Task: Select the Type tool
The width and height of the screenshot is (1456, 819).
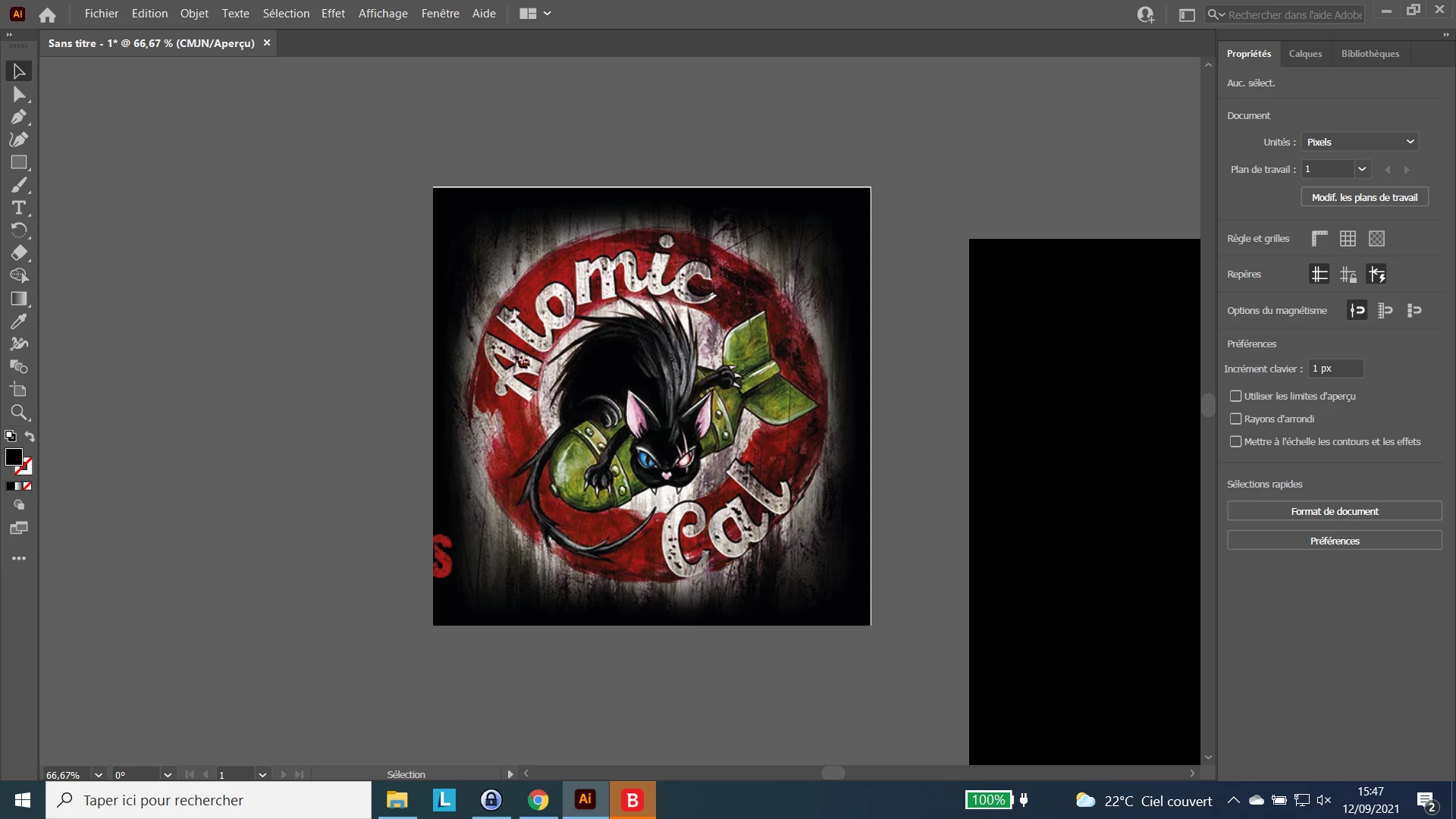Action: point(19,208)
